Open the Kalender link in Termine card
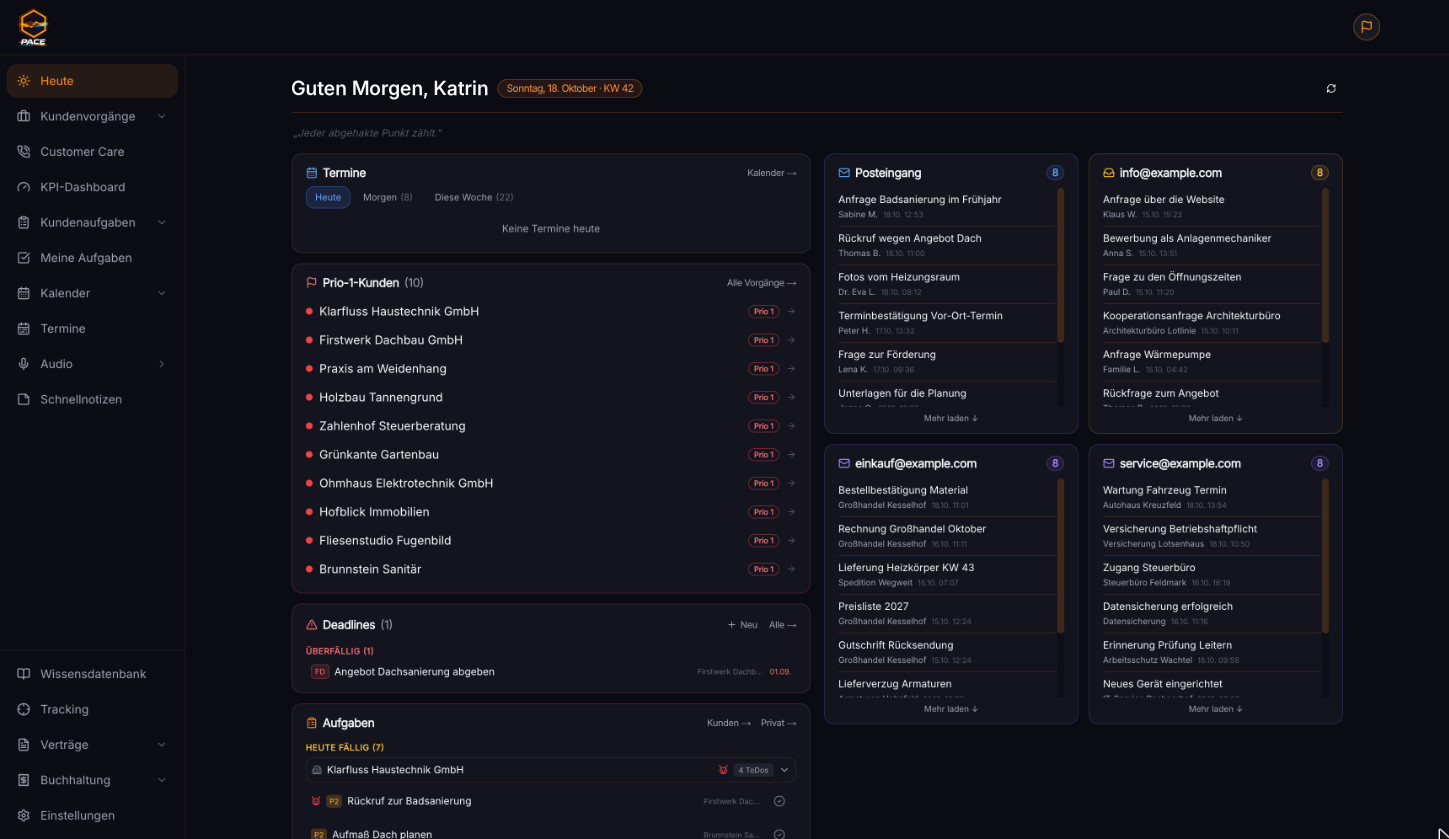This screenshot has width=1449, height=839. point(772,173)
